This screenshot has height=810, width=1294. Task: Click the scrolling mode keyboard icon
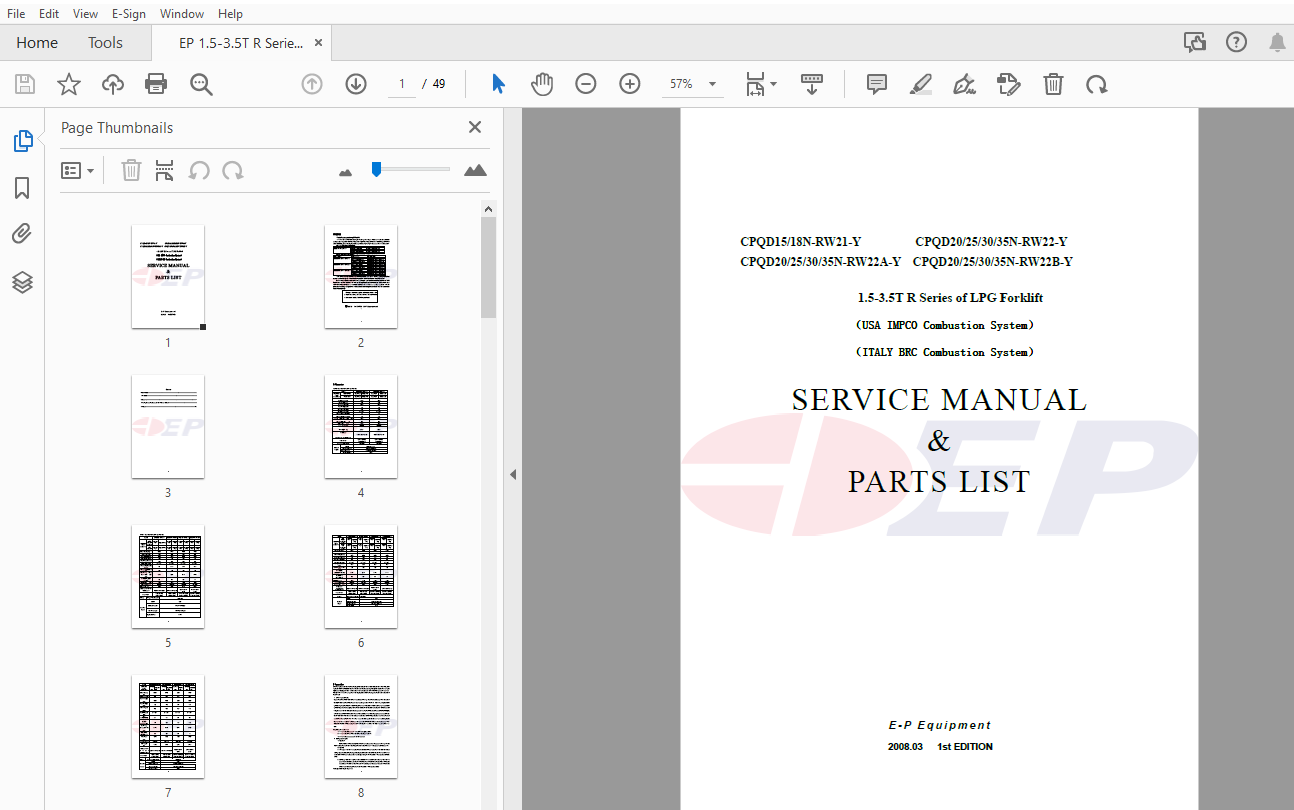click(x=812, y=84)
